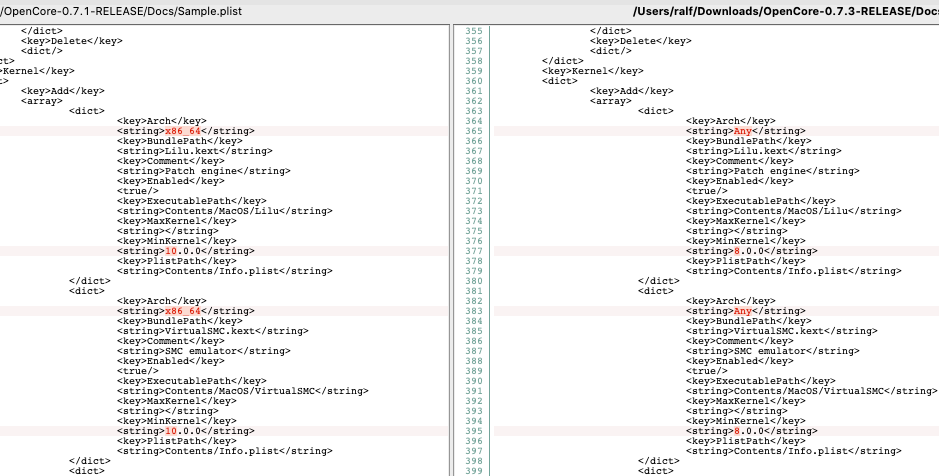939x476 pixels.
Task: Select line number 395 in the gutter
Action: point(474,431)
